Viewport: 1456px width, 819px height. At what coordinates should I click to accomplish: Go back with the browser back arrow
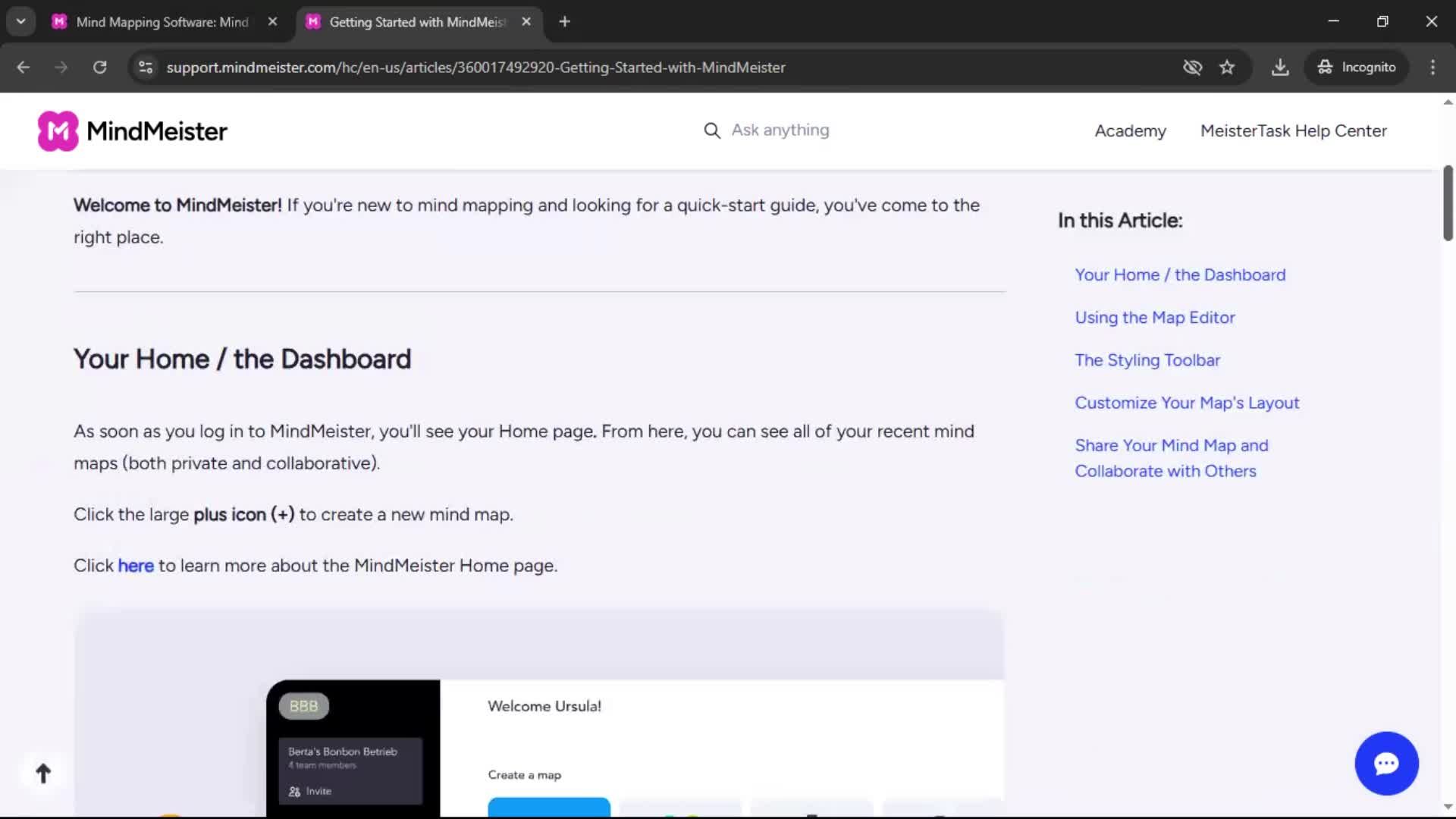24,67
